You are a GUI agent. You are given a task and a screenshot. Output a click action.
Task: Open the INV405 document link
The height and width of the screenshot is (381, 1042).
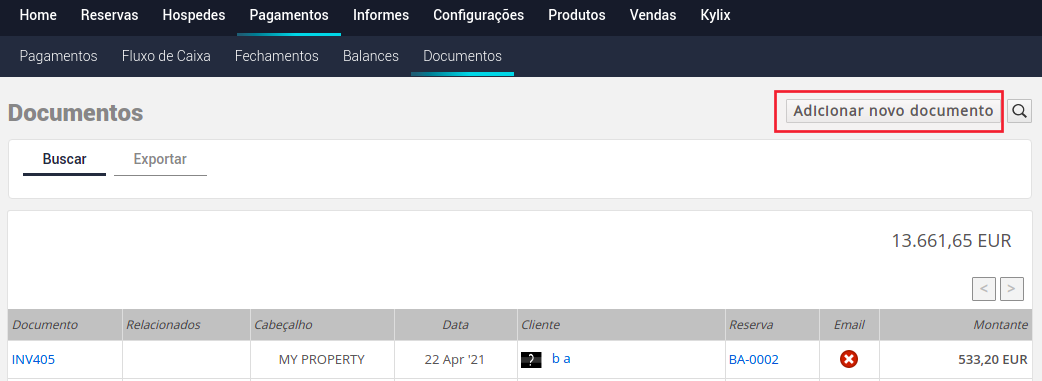click(x=33, y=360)
